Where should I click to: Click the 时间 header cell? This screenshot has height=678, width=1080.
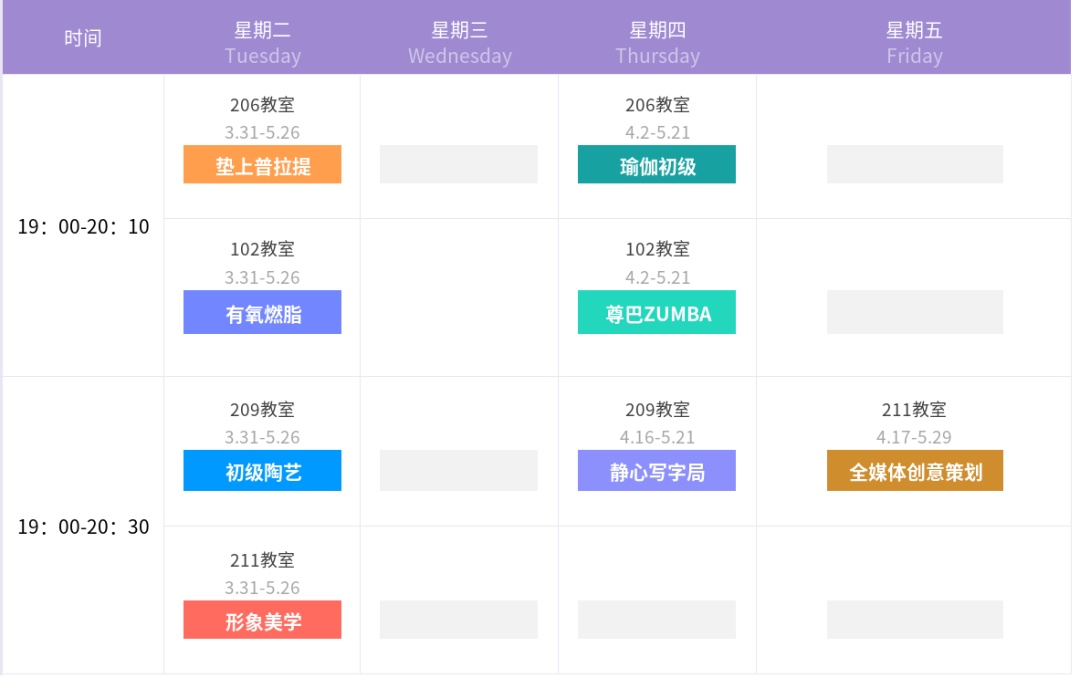click(83, 38)
